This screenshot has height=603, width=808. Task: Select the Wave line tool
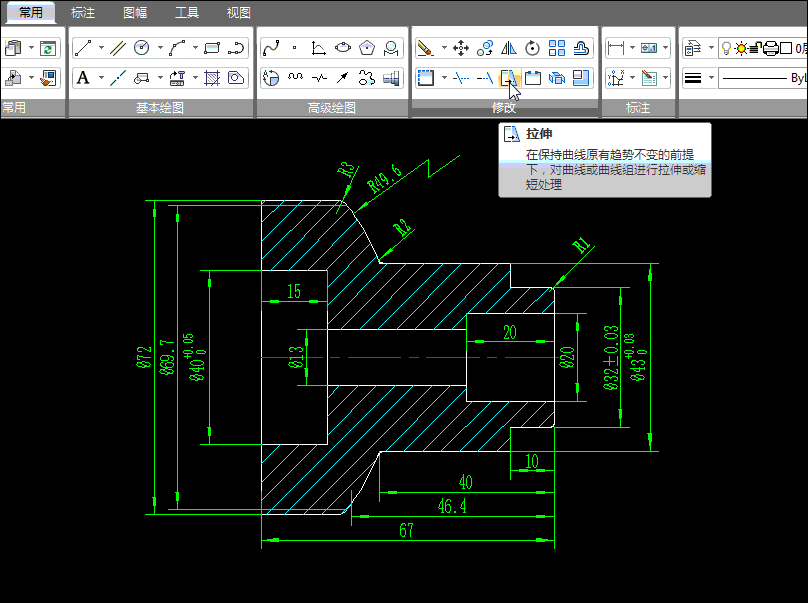[295, 78]
